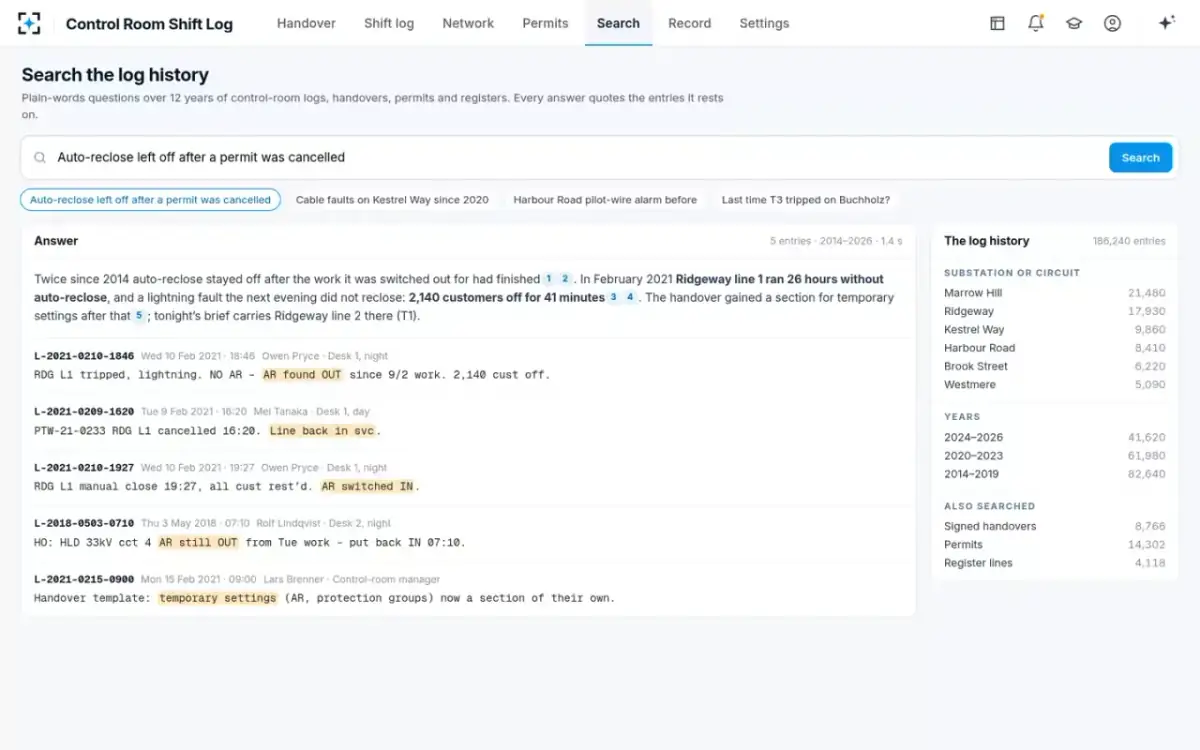This screenshot has width=1200, height=750.
Task: Filter years to 2020–2023
Action: tap(1054, 455)
